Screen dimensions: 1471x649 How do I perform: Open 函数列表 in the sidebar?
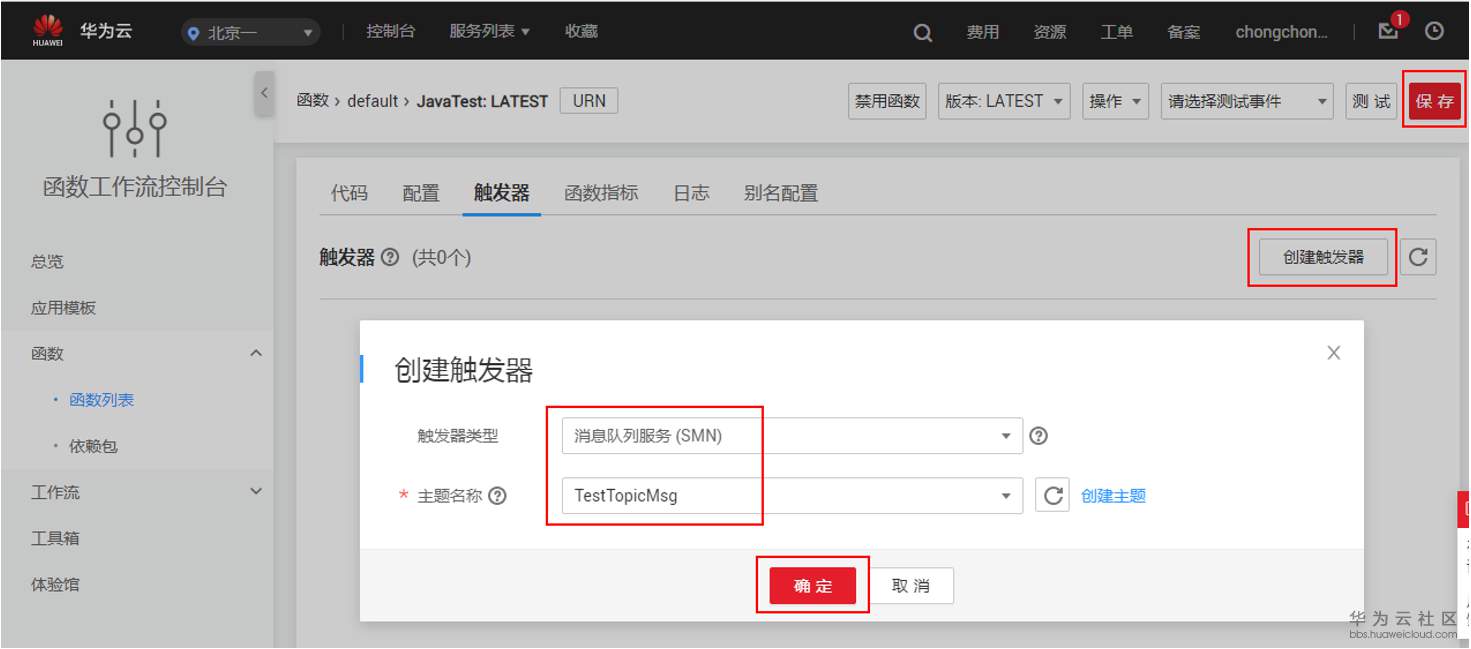click(101, 399)
